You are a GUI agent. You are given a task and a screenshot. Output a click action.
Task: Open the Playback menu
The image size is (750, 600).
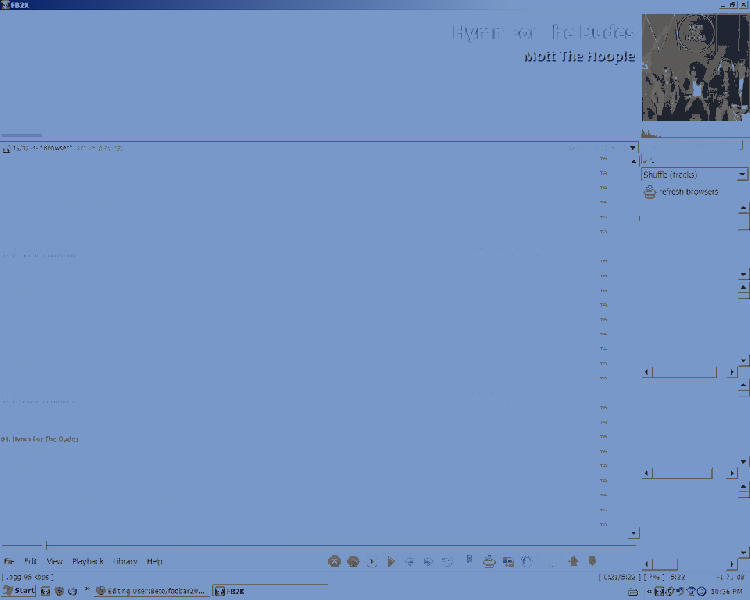point(87,561)
